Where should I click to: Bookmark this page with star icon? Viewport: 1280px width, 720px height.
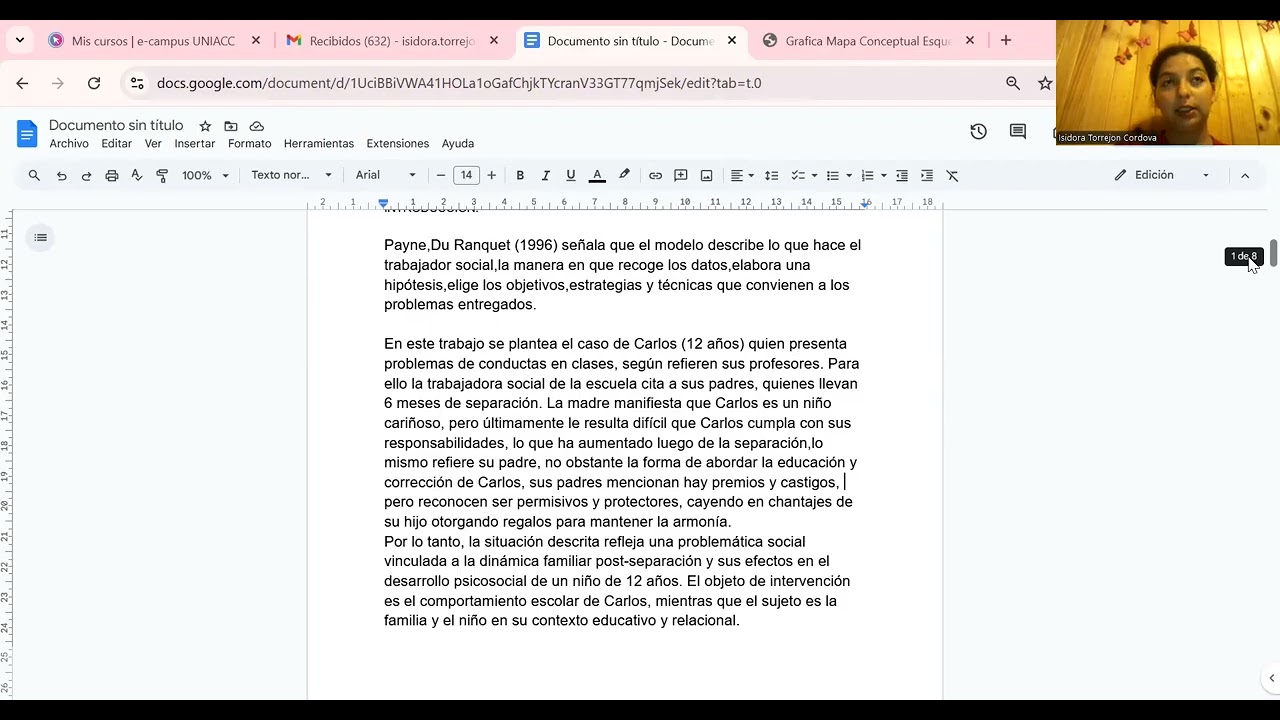[1045, 83]
